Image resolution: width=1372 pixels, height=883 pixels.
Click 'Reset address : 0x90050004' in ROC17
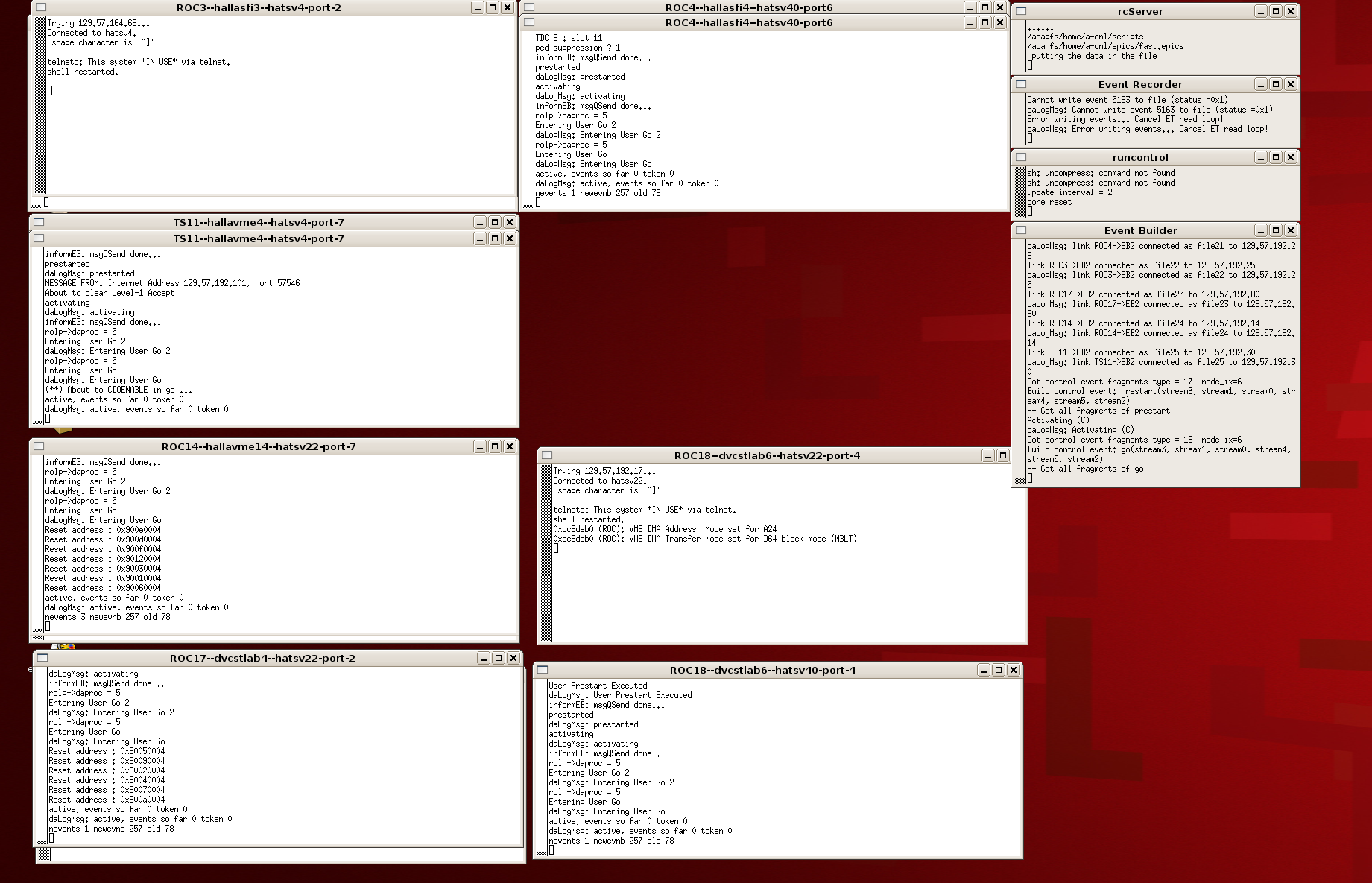point(107,751)
